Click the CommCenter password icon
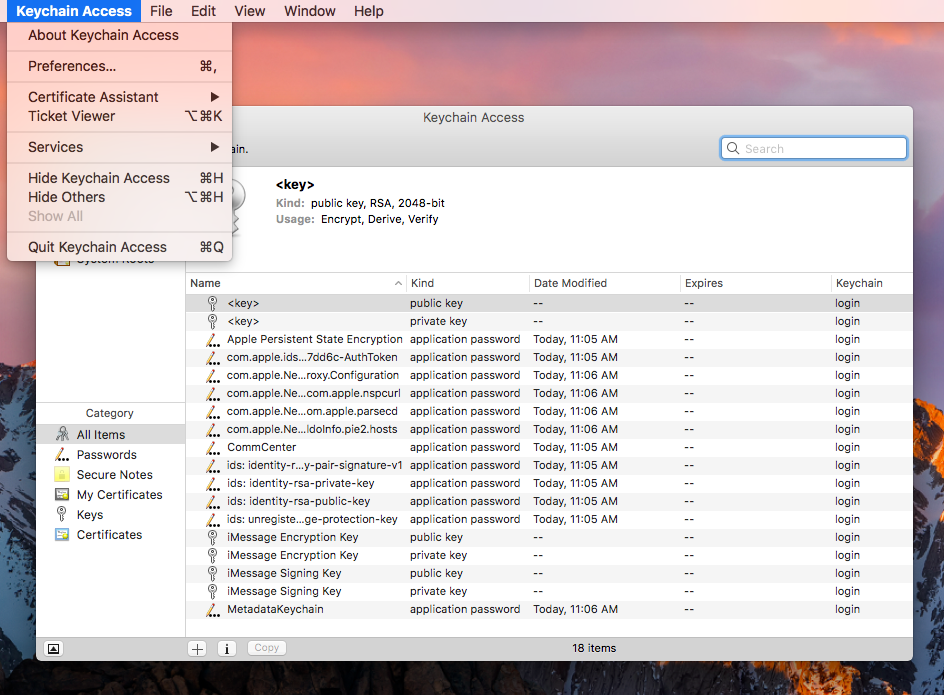Screen dimensions: 944x695 [213, 447]
